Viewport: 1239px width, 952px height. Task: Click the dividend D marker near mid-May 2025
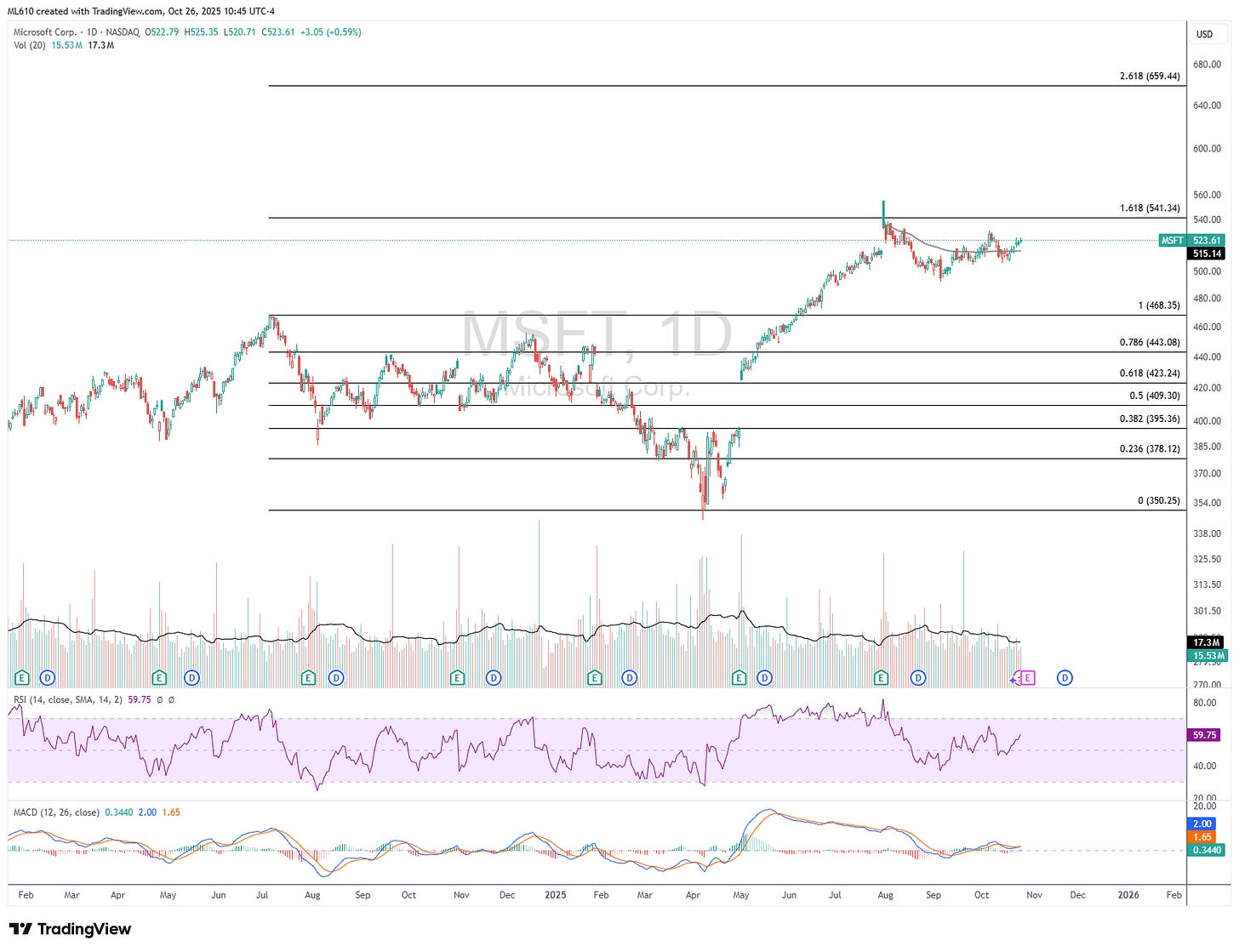764,678
